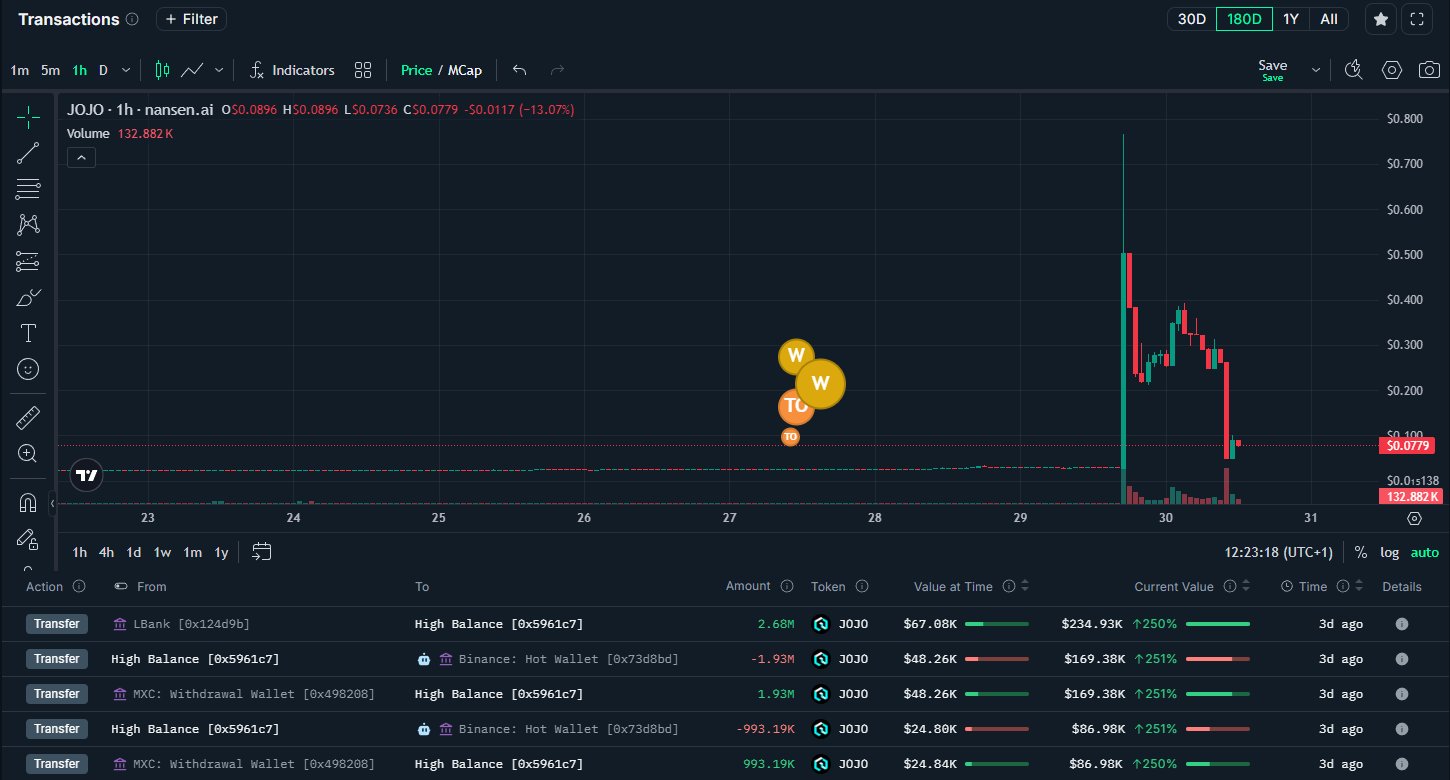Toggle logarithmic scale
The image size is (1450, 780).
coord(1389,552)
